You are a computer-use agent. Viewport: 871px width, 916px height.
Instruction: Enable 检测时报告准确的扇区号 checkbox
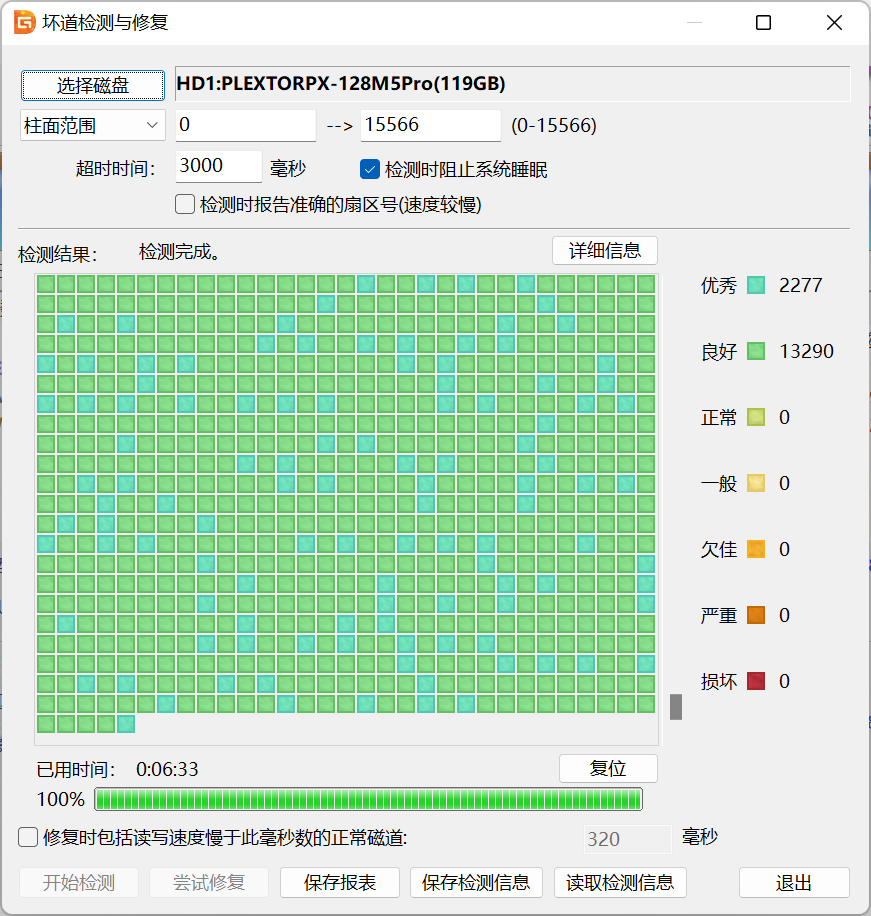pos(184,203)
